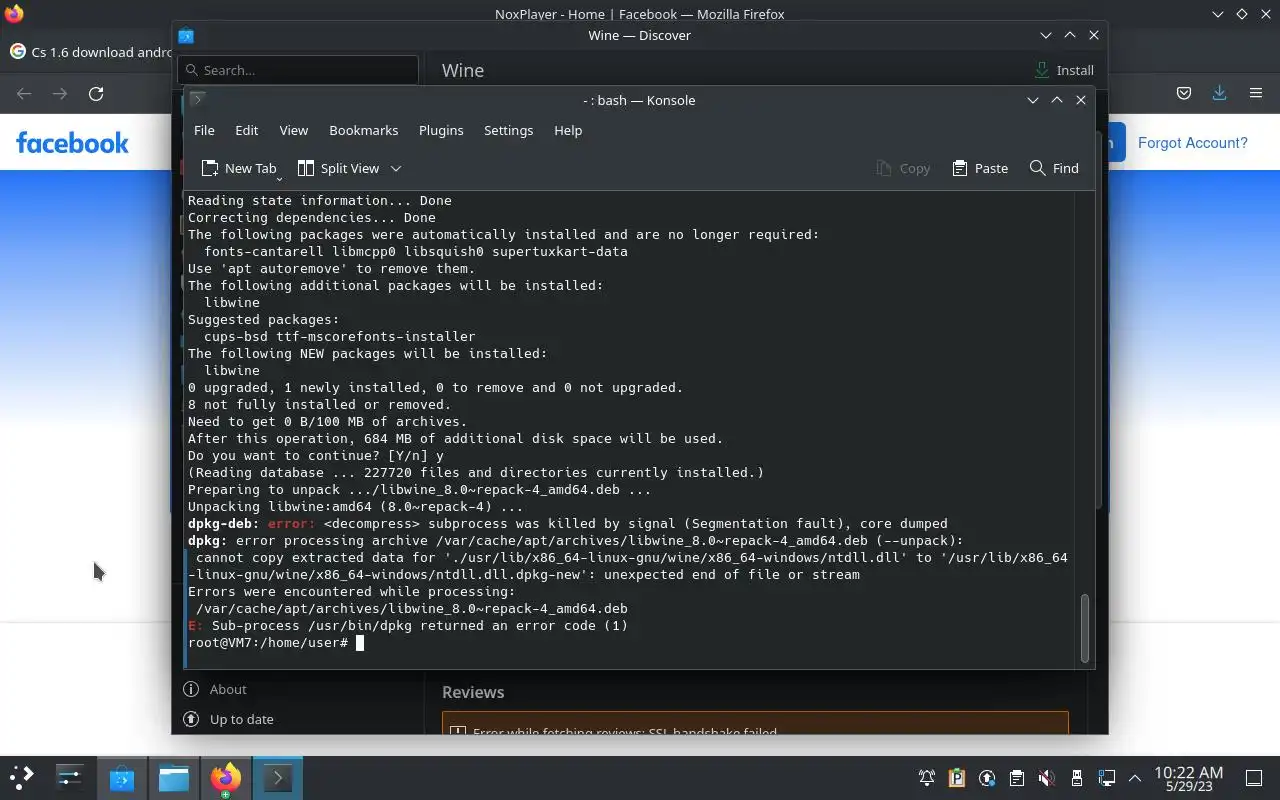
Task: Click Find in the Konsole toolbar
Action: [x=1054, y=168]
